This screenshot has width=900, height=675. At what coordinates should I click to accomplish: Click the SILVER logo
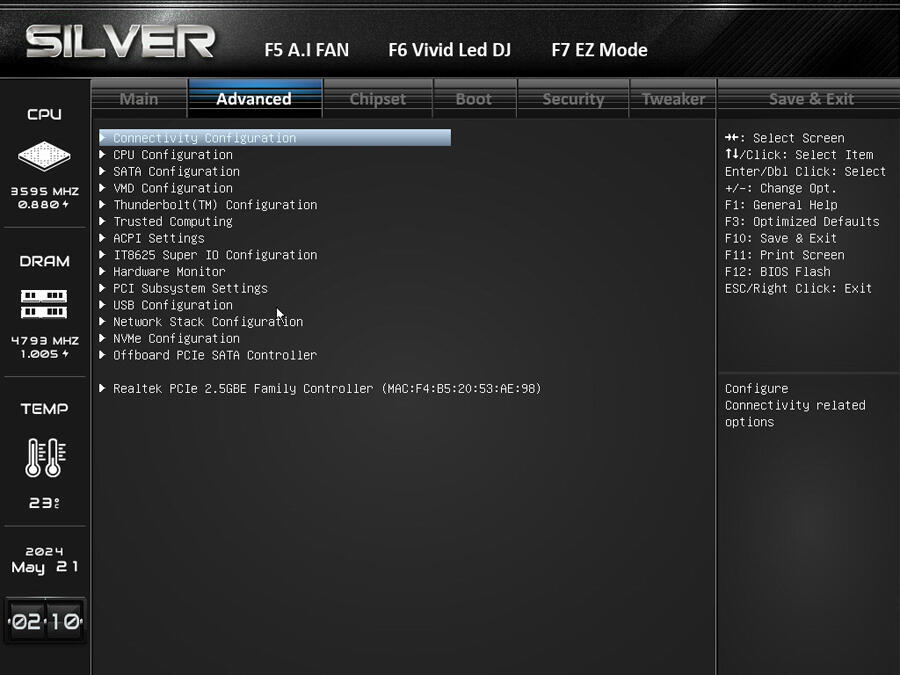click(x=121, y=41)
